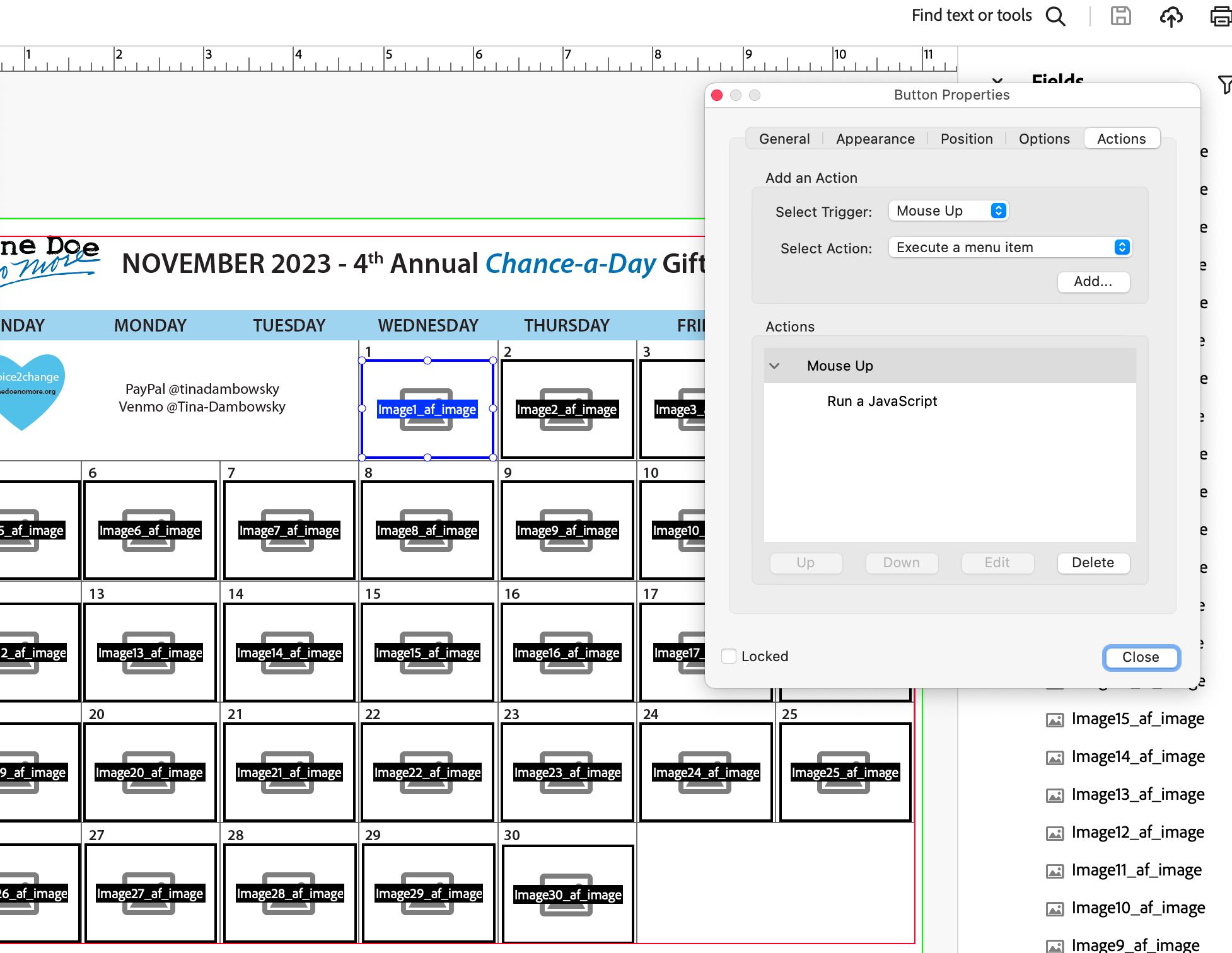Open the Select Trigger dropdown
Viewport: 1232px width, 953px height.
click(948, 211)
